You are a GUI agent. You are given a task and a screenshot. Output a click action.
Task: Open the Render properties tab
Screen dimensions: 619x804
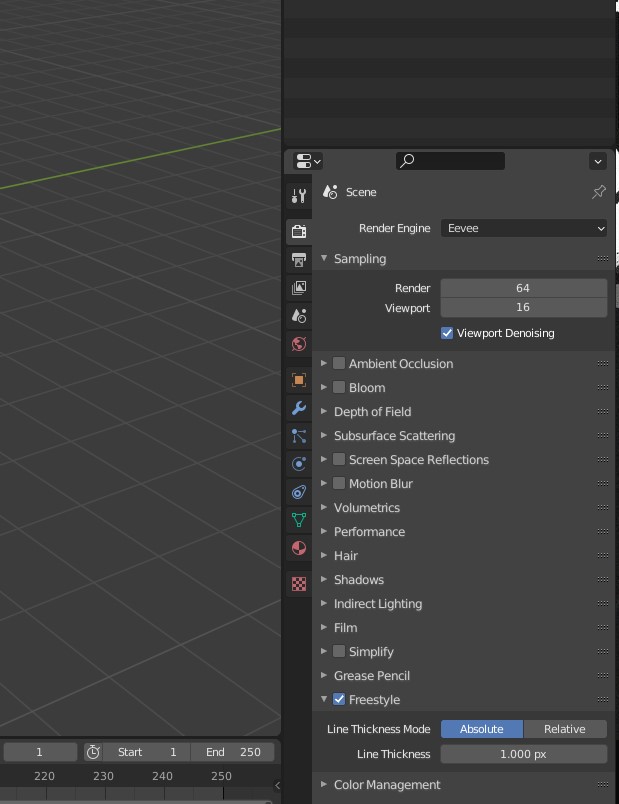[x=299, y=231]
